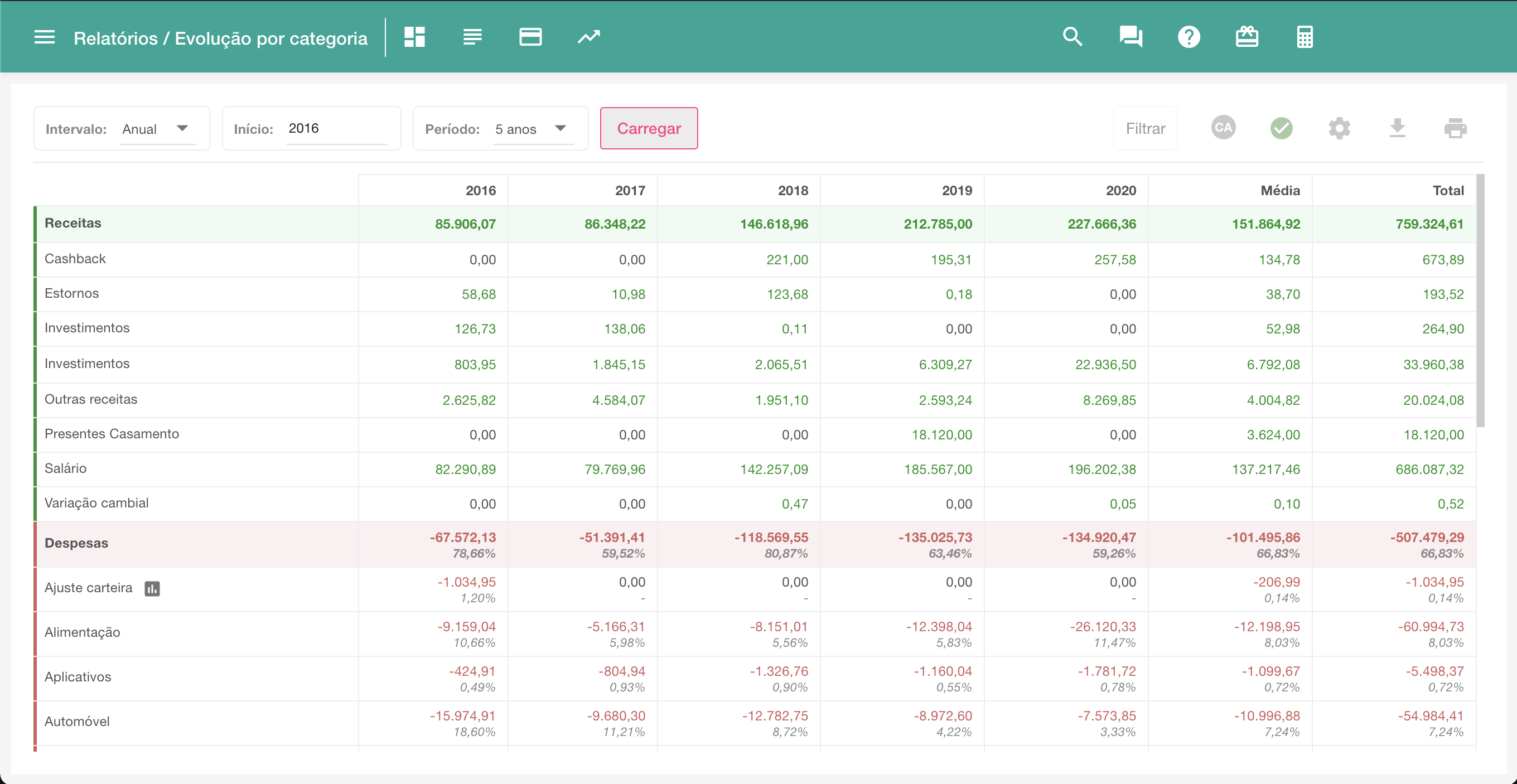Toggle the green checkmark filter
The image size is (1517, 784).
[x=1281, y=128]
